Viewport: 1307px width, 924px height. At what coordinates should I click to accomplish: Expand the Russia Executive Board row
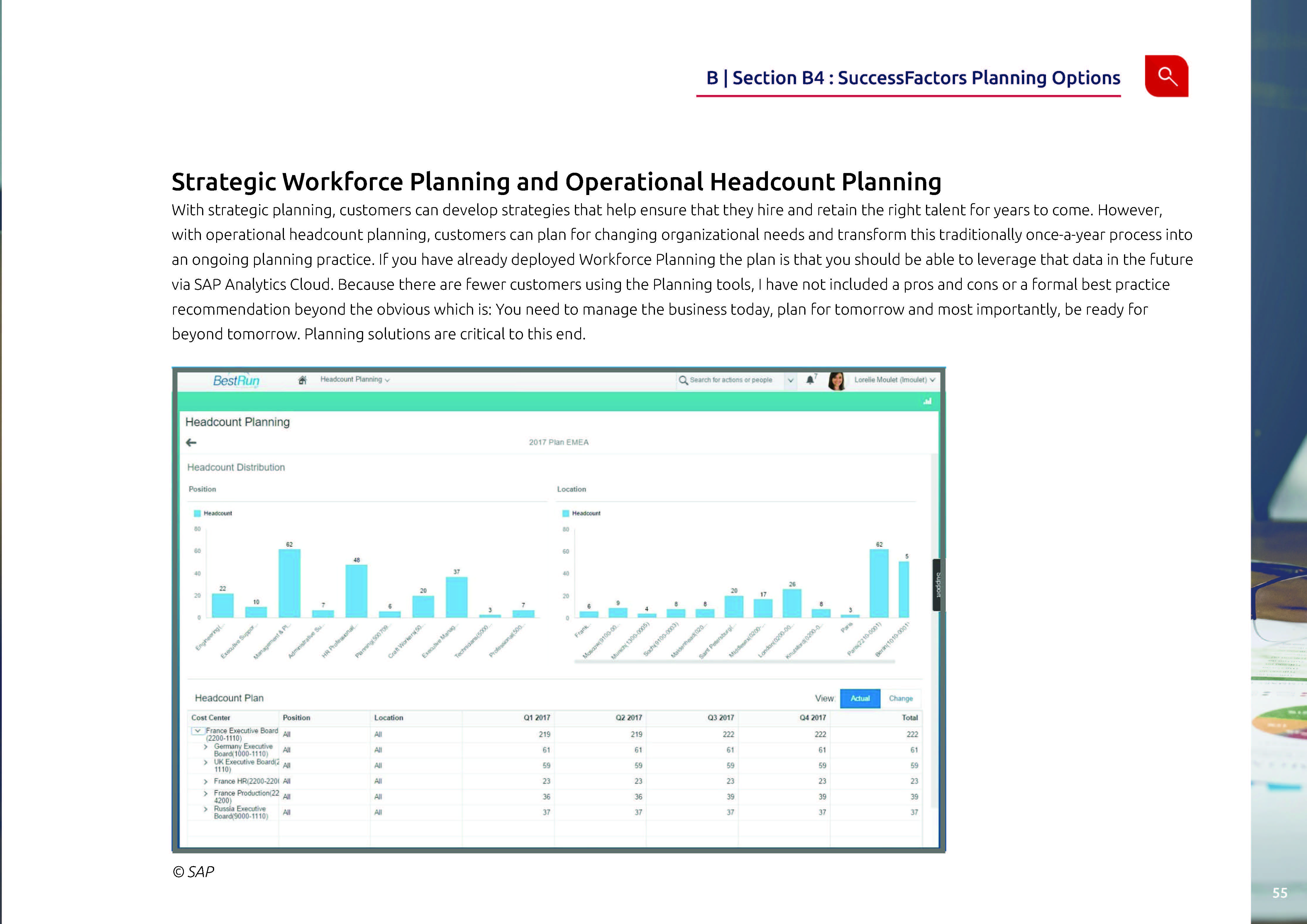coord(206,809)
